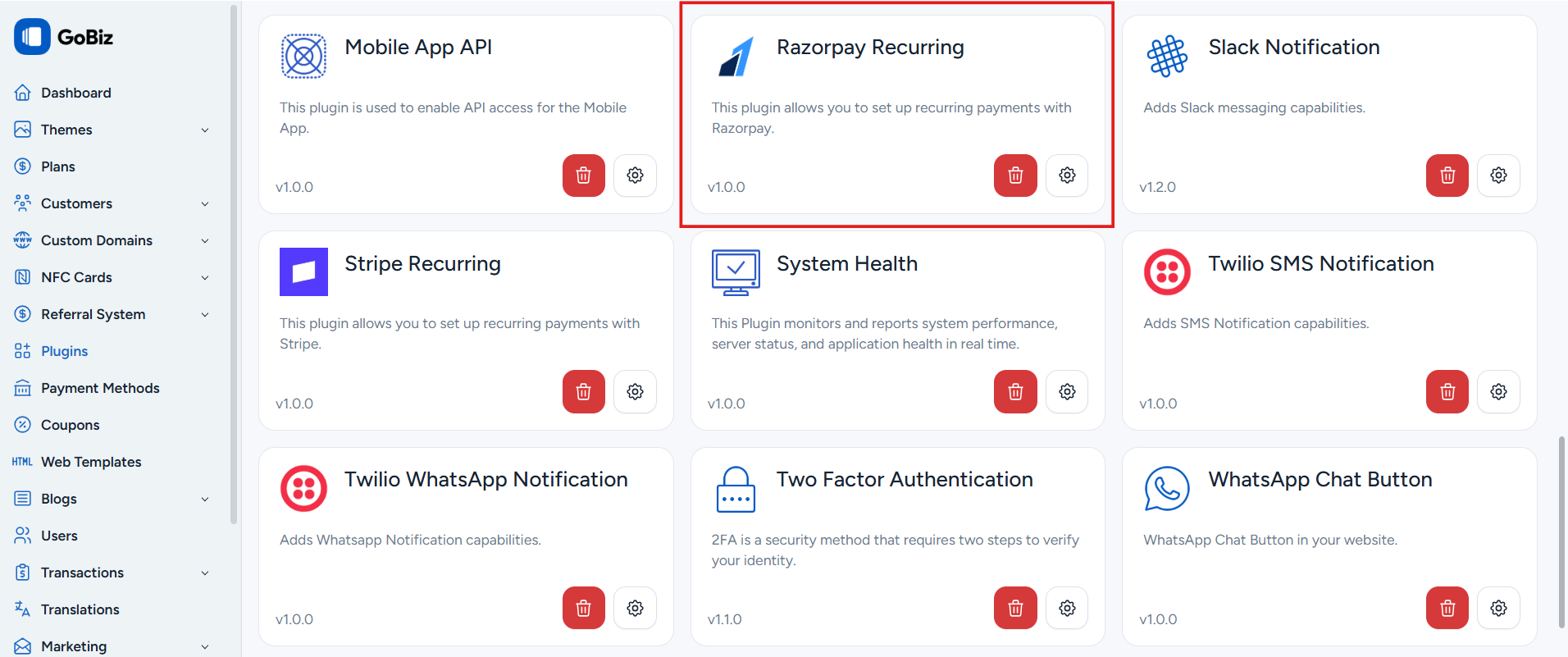
Task: Click the Razorpay Recurring title
Action: [x=870, y=48]
